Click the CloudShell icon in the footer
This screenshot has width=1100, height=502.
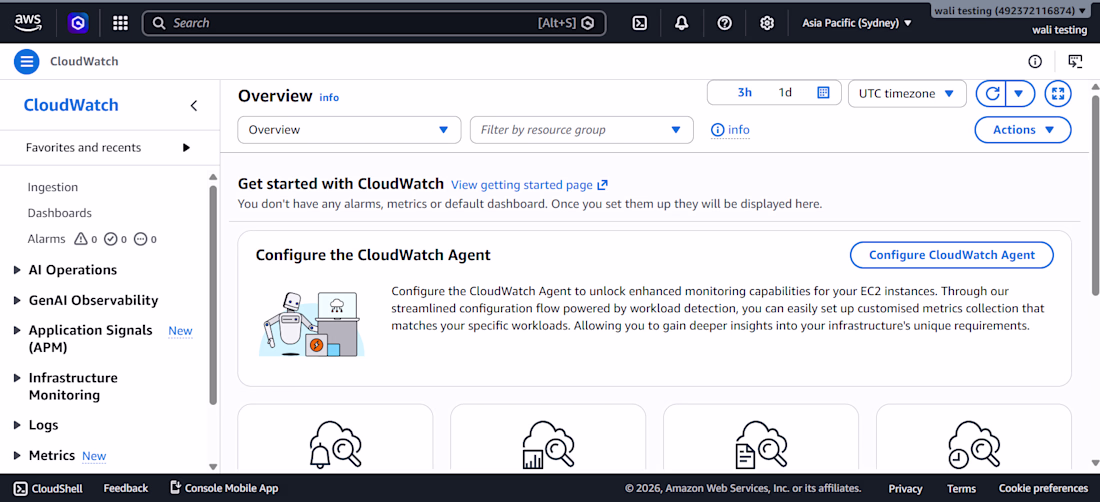click(21, 488)
